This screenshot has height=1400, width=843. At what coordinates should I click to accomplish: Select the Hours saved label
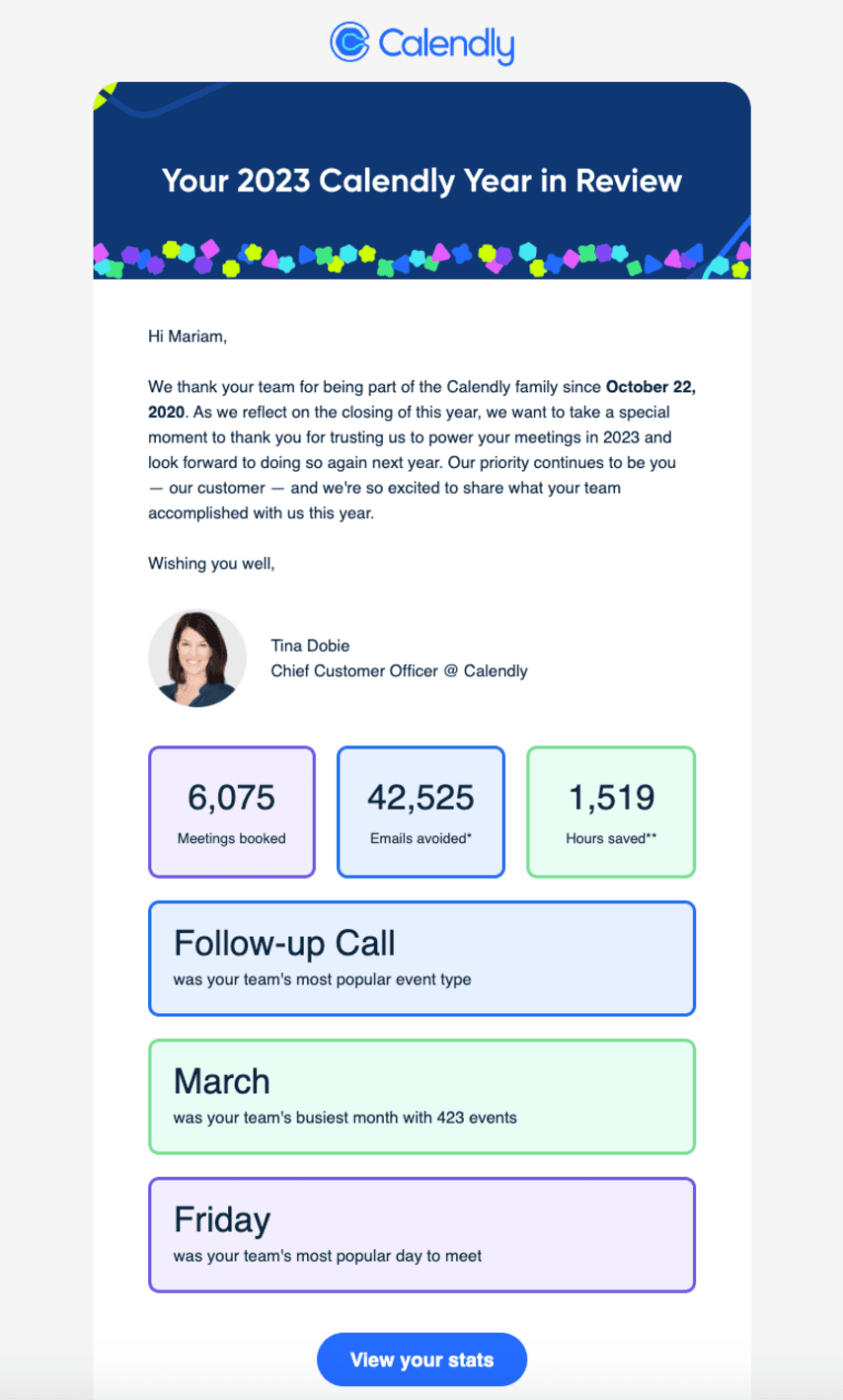pos(610,838)
